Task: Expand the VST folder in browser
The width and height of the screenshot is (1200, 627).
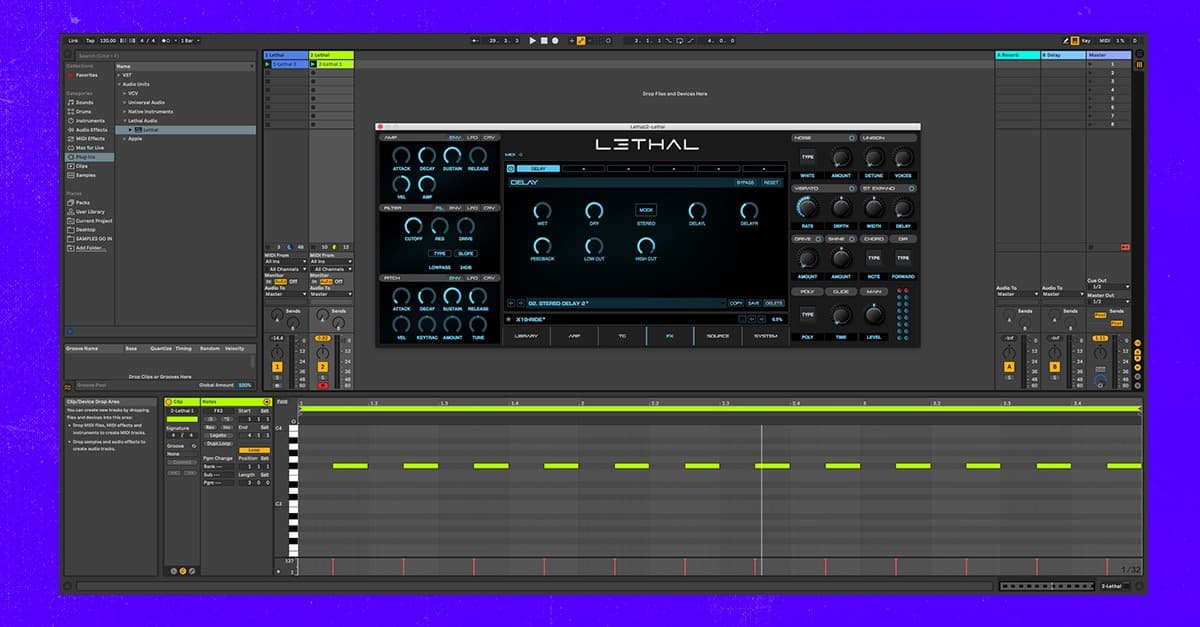Action: click(119, 75)
